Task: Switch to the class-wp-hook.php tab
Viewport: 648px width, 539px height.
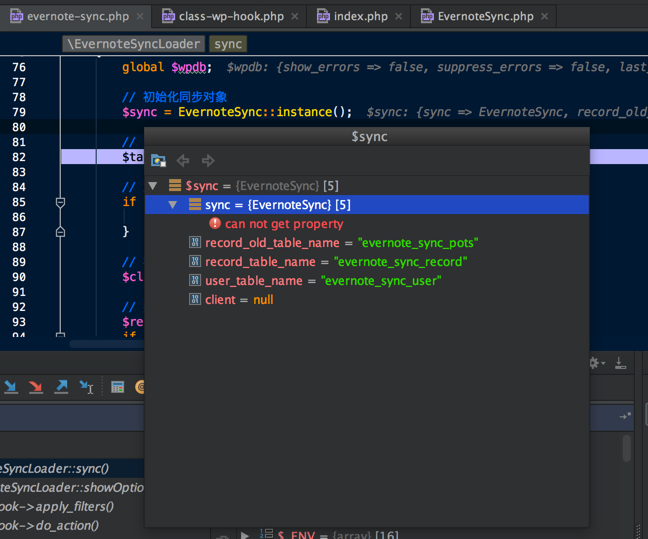Action: coord(231,16)
